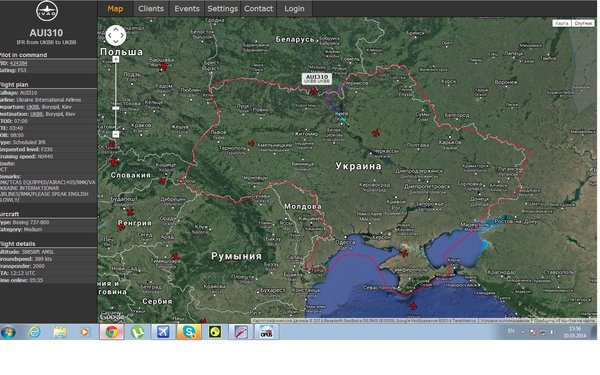The width and height of the screenshot is (600, 375).
Task: Open the Destination UKBB airport link
Action: click(x=37, y=114)
